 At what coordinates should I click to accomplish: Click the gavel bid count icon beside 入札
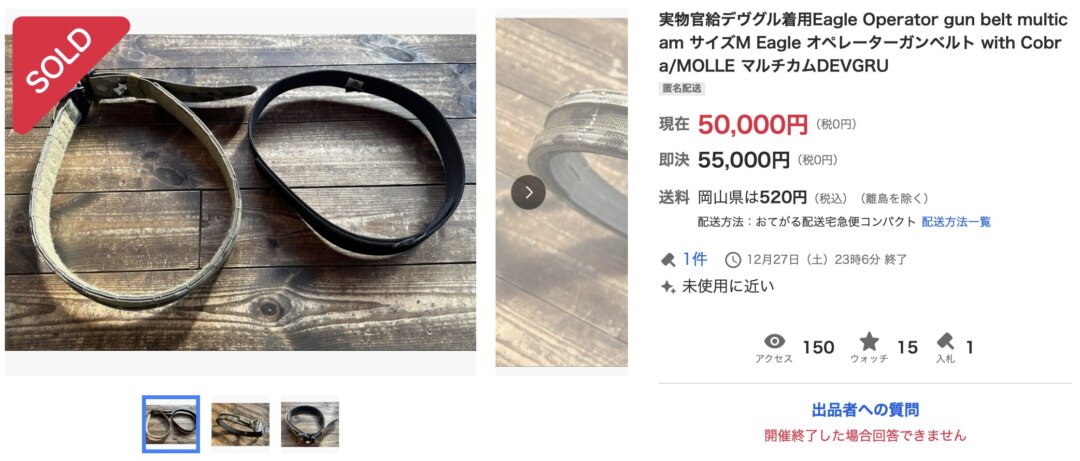[945, 341]
